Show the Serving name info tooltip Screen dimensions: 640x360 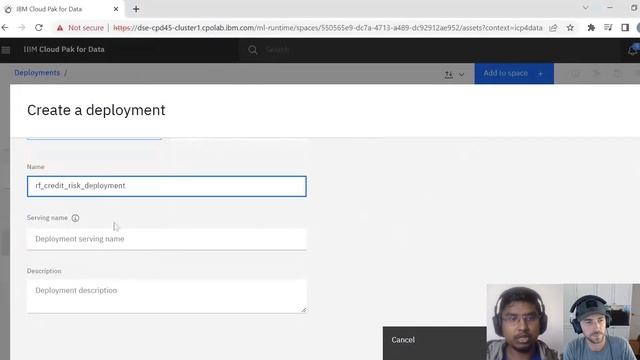(76, 218)
